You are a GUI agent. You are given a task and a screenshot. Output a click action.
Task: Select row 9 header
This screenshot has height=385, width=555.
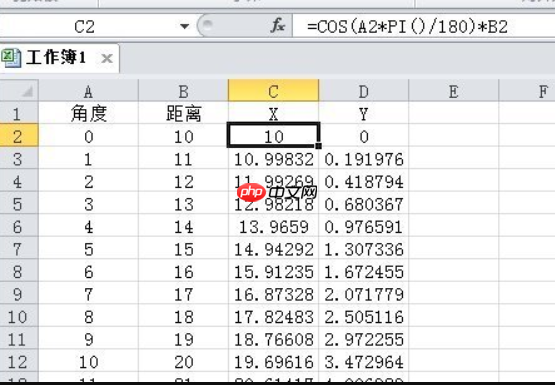[19, 294]
